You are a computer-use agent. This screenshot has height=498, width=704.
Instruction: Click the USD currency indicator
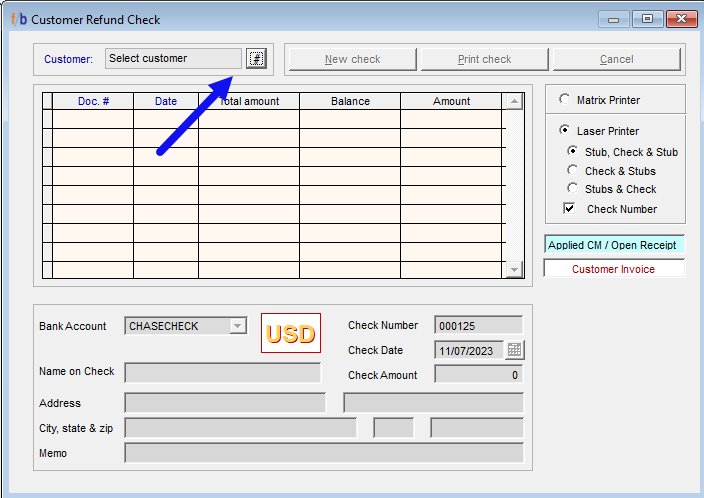click(x=291, y=333)
